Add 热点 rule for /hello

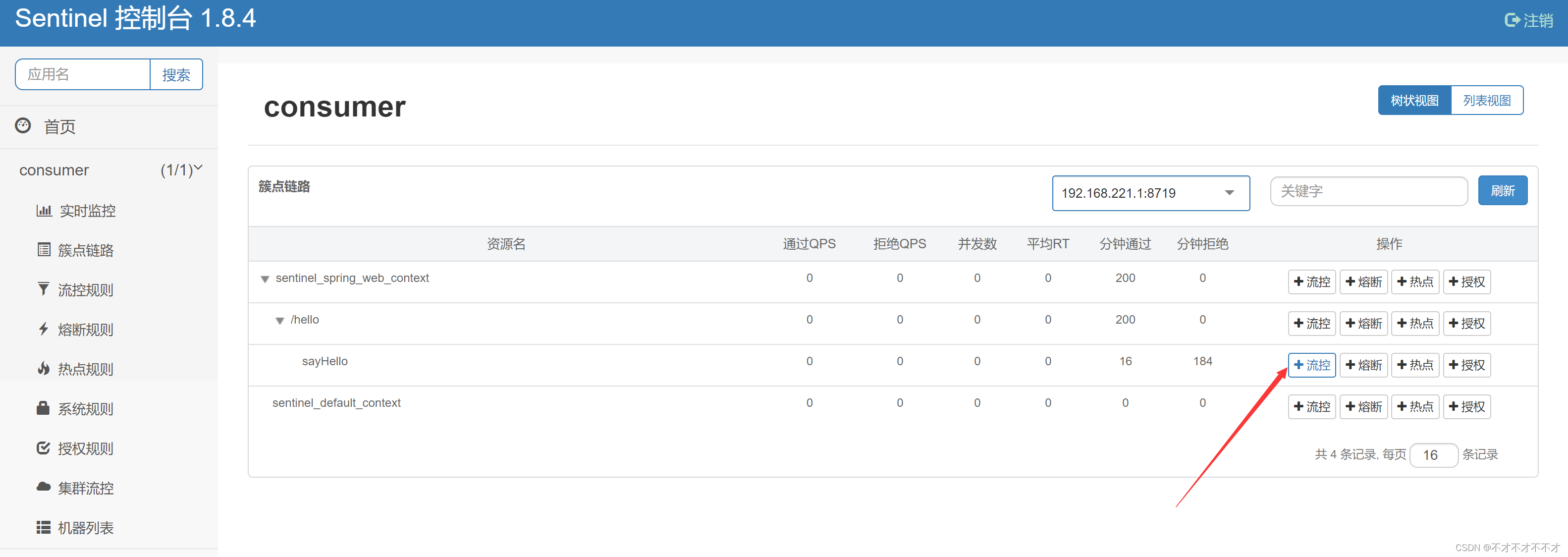coord(1414,323)
